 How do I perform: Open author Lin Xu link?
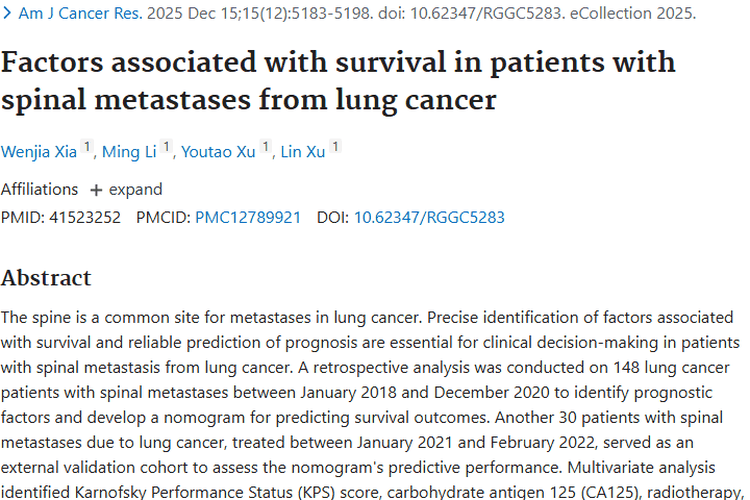click(303, 152)
